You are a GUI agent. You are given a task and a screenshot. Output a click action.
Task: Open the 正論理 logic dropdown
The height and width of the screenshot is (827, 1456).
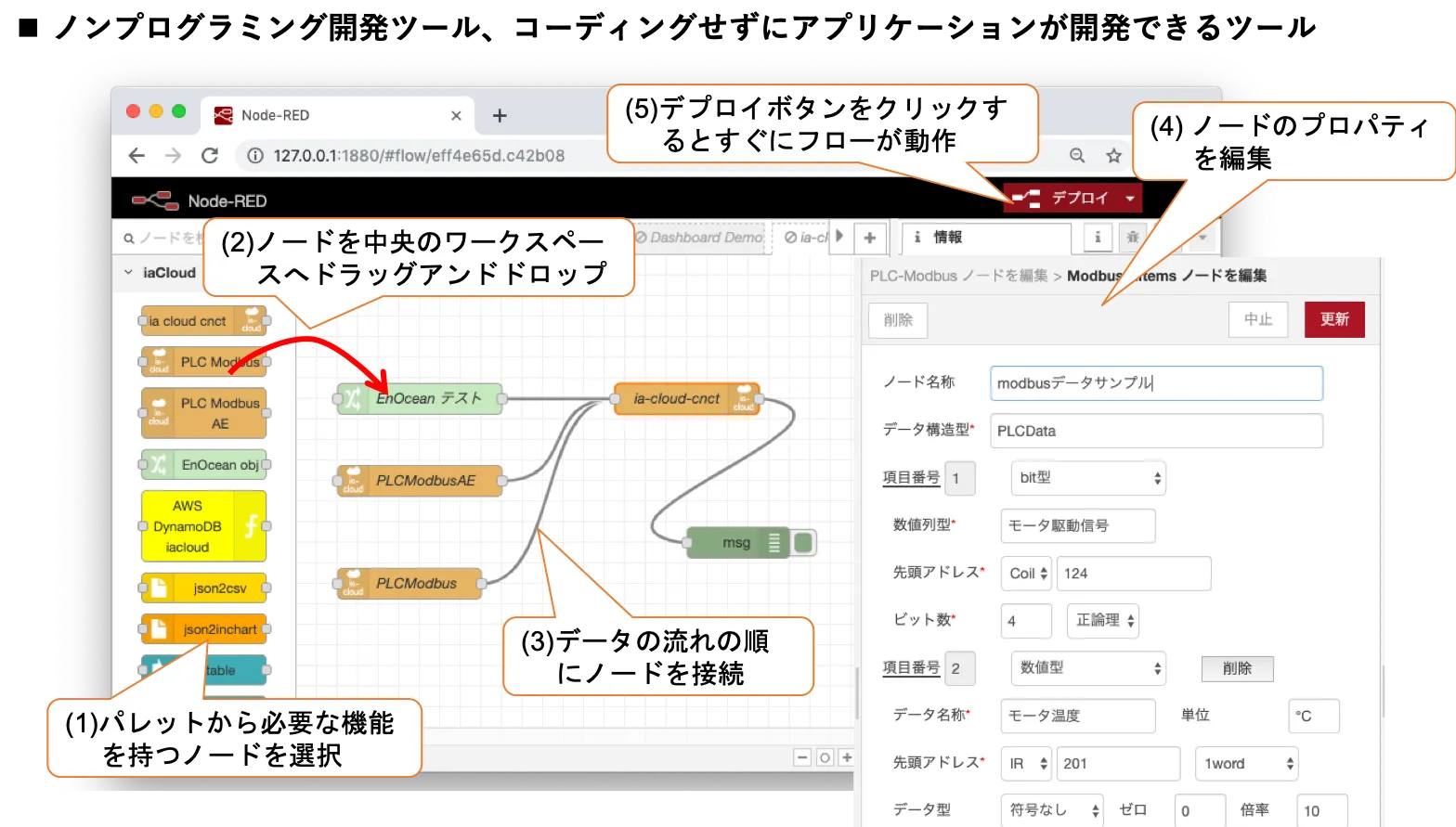click(x=1103, y=621)
